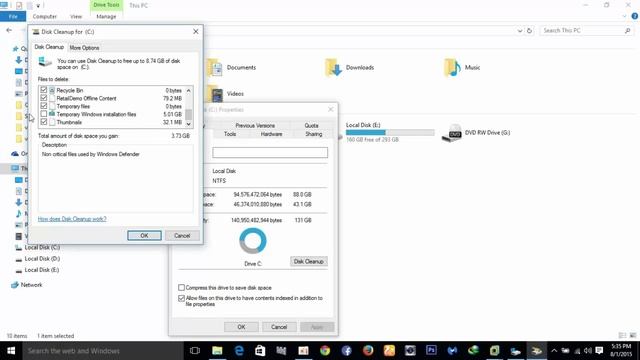Open File Explorer from the taskbar
Viewport: 640px width, 360px height.
217,351
